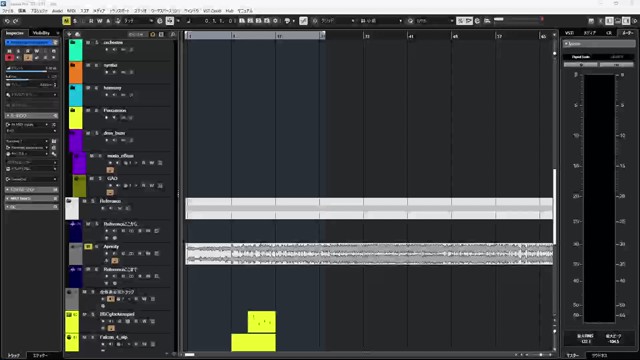Viewport: 640px width, 360px height.
Task: Click the redo arrow icon in toolbar
Action: click(16, 21)
